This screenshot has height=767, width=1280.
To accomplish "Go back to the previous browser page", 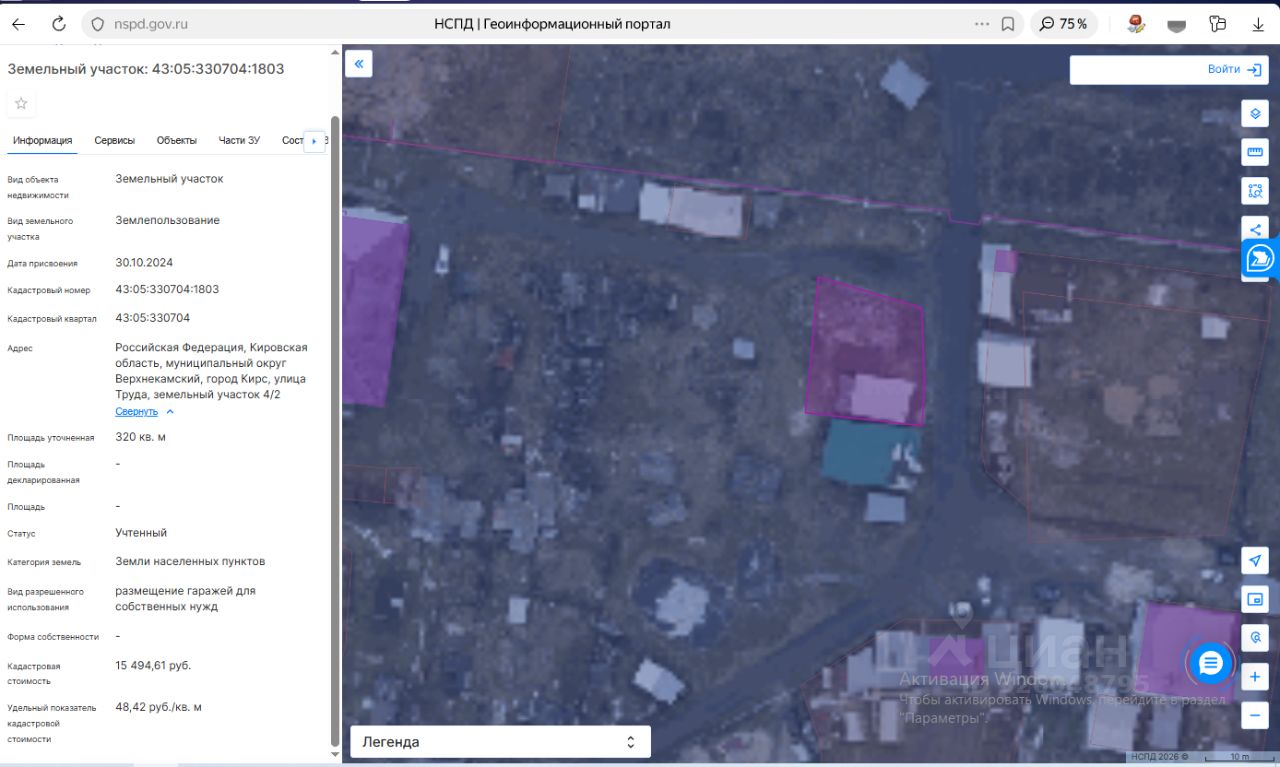I will tap(19, 24).
